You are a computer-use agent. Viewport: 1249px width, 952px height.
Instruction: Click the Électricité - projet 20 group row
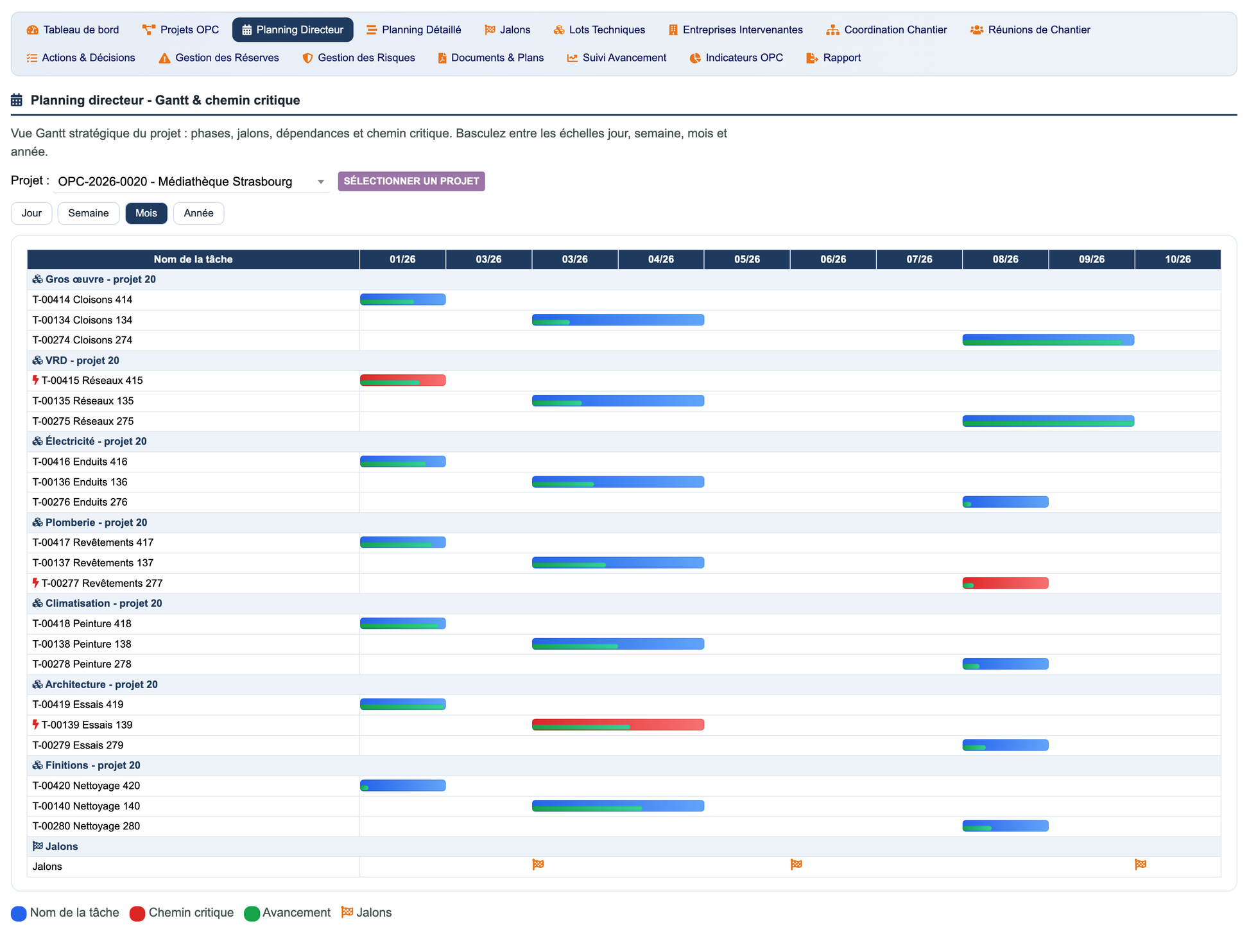(x=624, y=442)
